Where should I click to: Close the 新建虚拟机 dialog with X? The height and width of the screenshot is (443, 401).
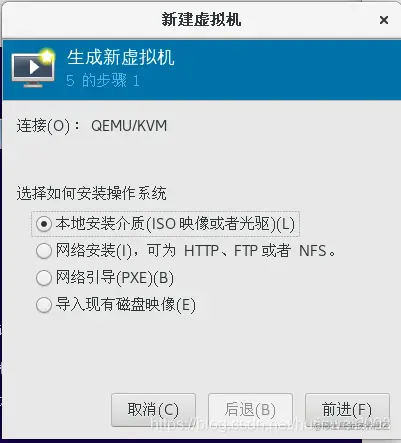pyautogui.click(x=384, y=20)
